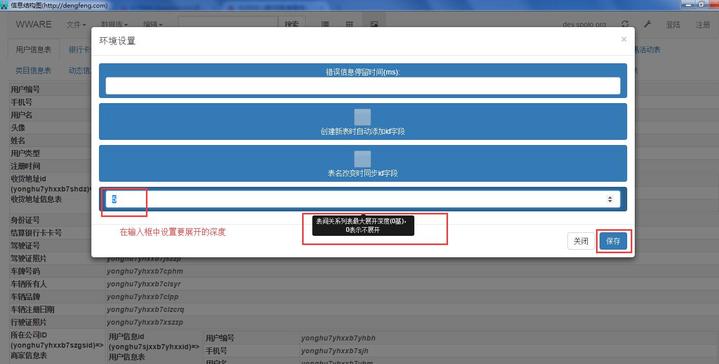Image resolution: width=719 pixels, height=364 pixels.
Task: Switch to list view icon
Action: tap(325, 24)
